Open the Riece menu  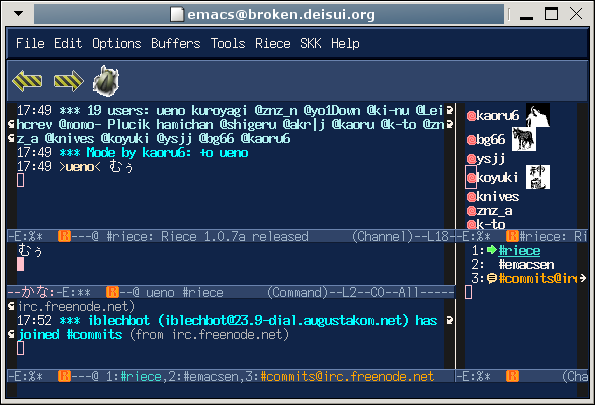coord(272,43)
